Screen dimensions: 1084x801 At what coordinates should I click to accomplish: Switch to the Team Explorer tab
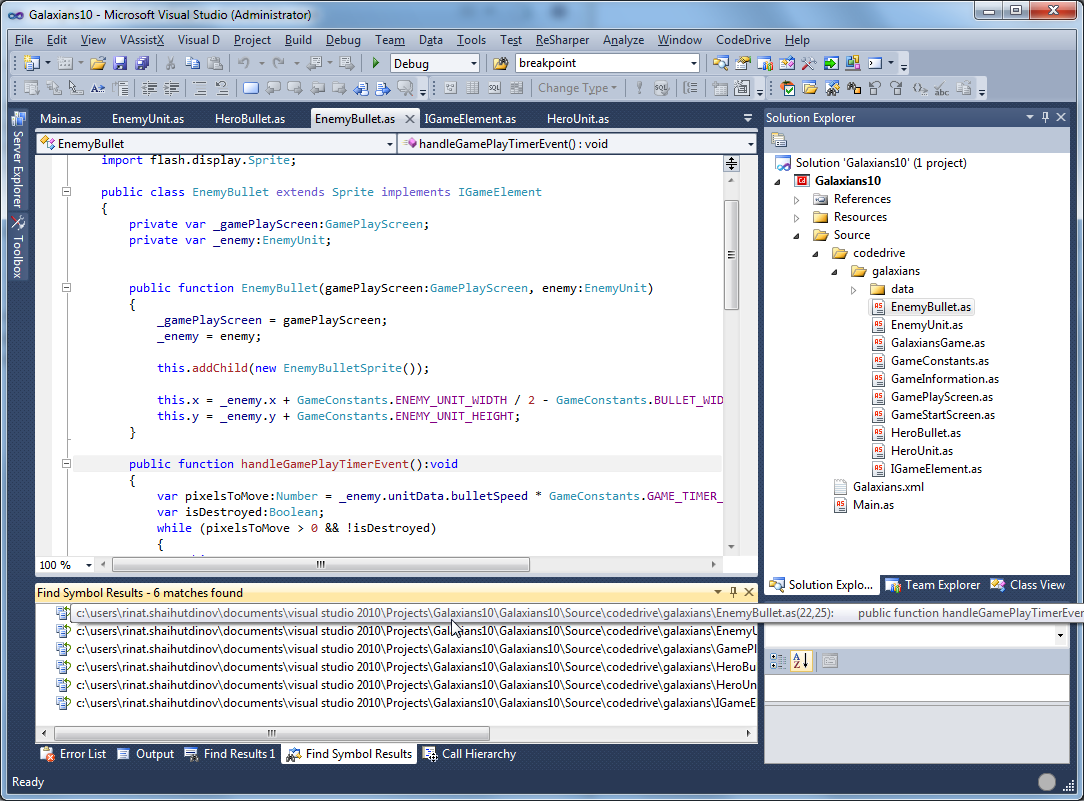point(933,585)
